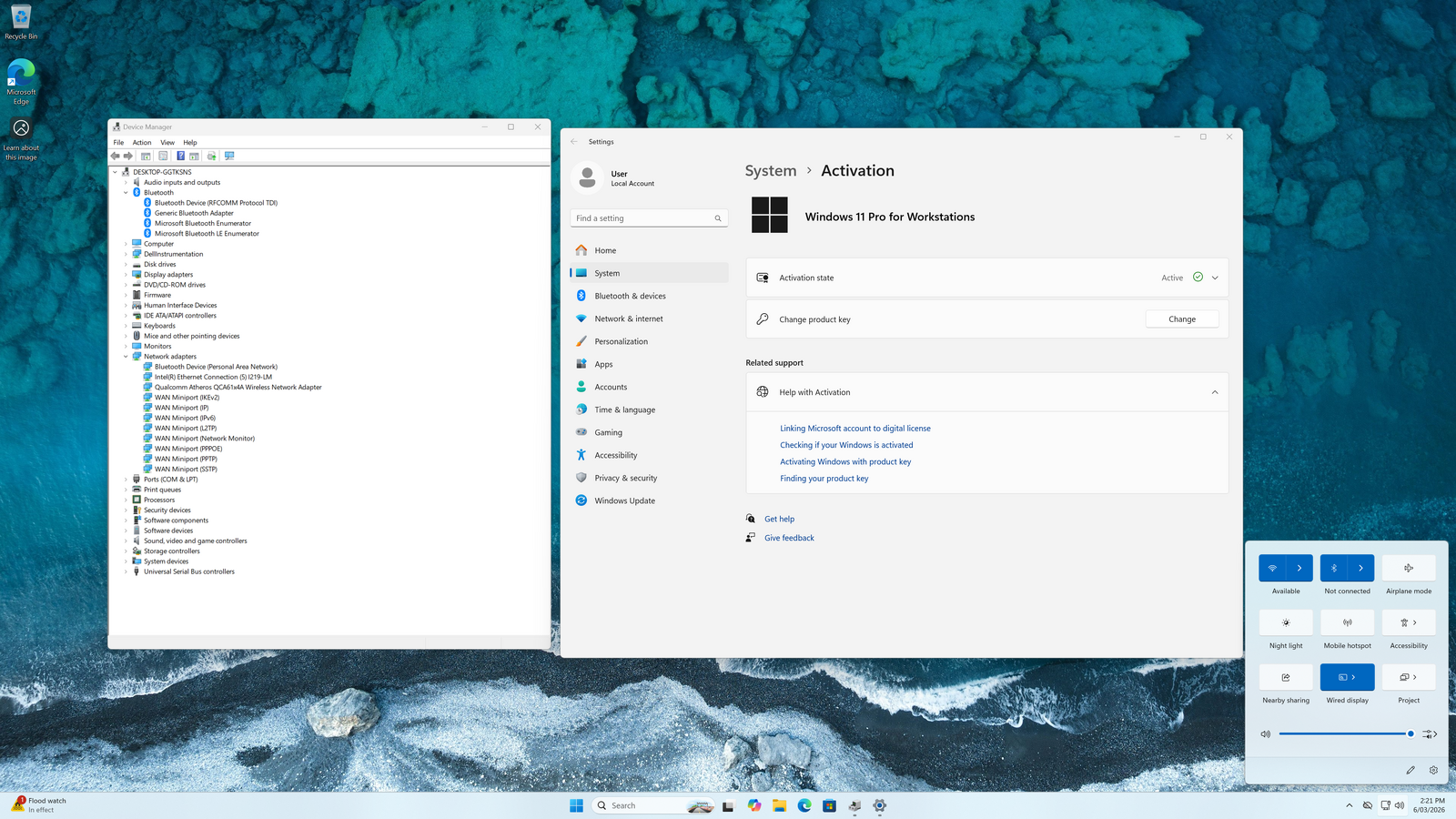Open Bluetooth & devices in Settings sidebar
Viewport: 1456px width, 819px height.
tap(630, 296)
